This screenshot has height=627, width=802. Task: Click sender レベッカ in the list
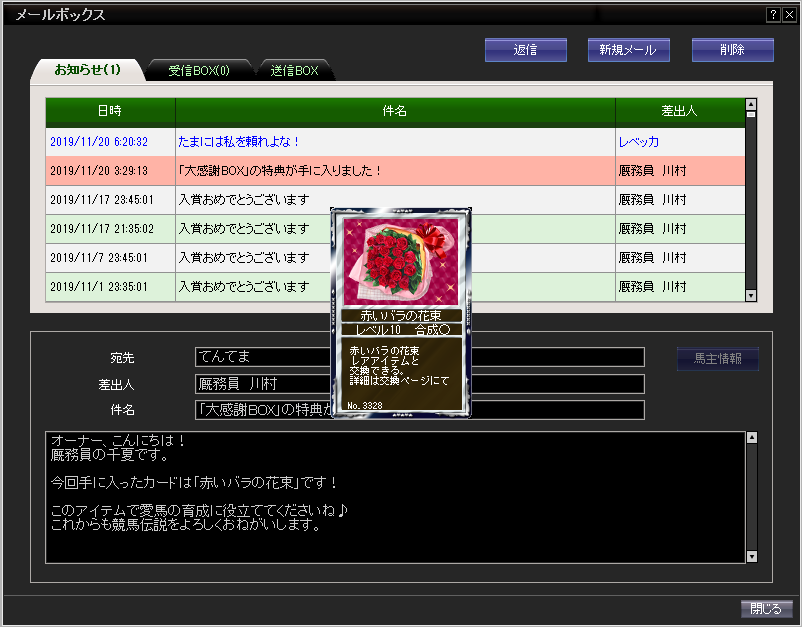[639, 142]
